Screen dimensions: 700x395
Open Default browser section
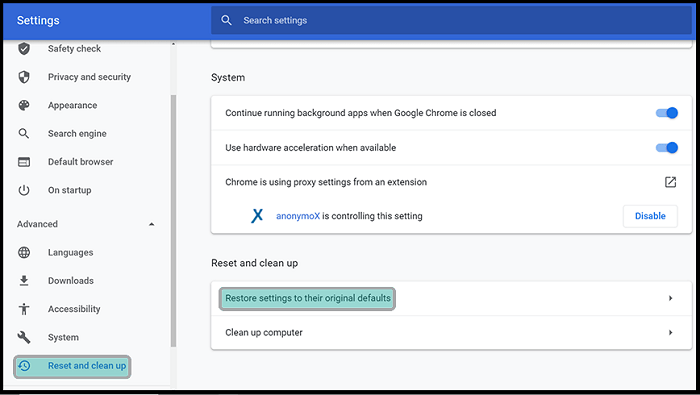[80, 162]
